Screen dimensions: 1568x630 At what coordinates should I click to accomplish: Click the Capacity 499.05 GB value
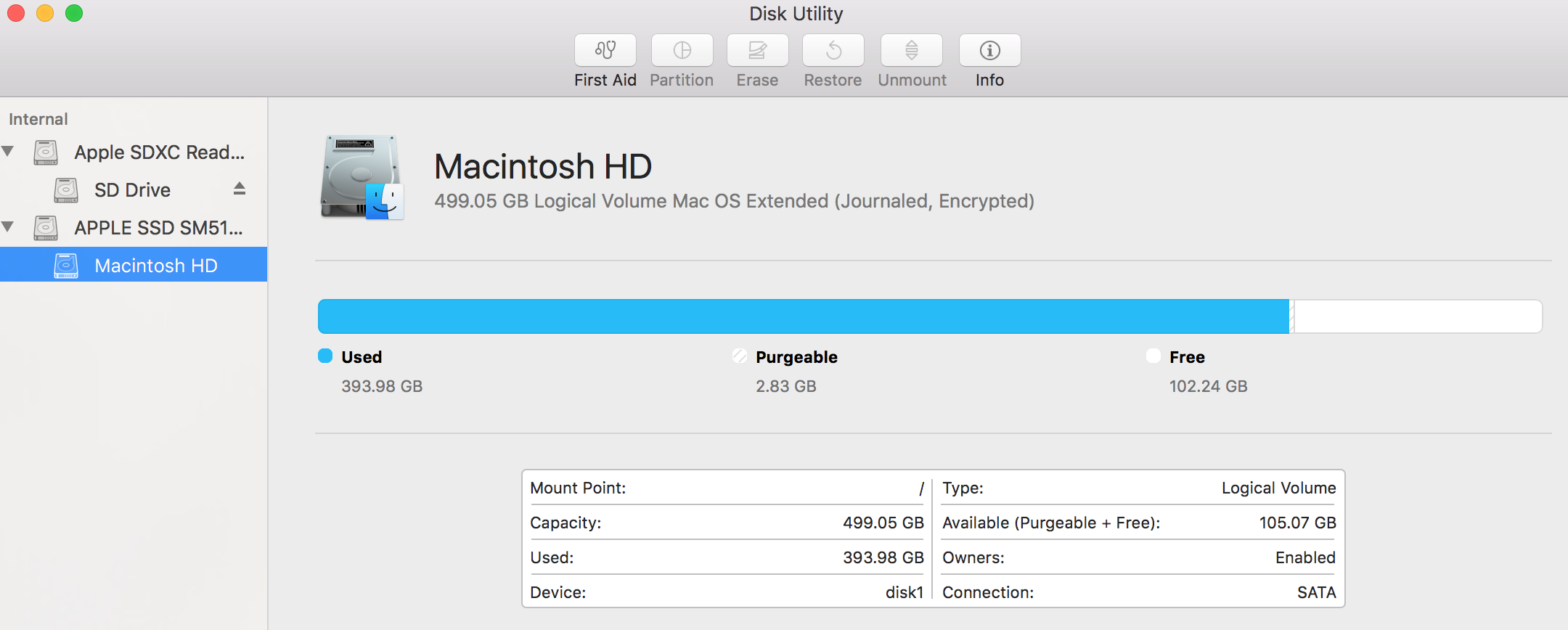[883, 523]
